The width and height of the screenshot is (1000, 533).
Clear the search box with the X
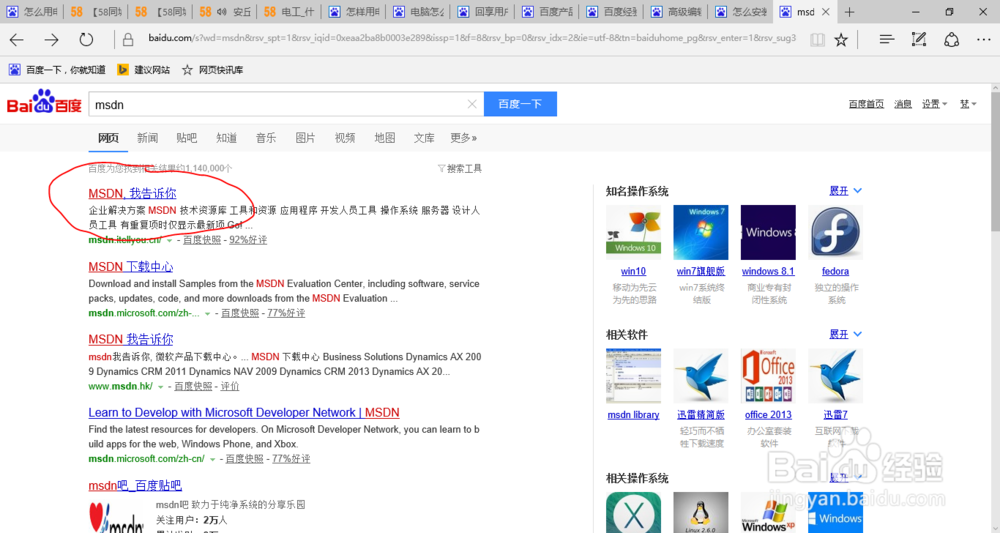tap(472, 104)
